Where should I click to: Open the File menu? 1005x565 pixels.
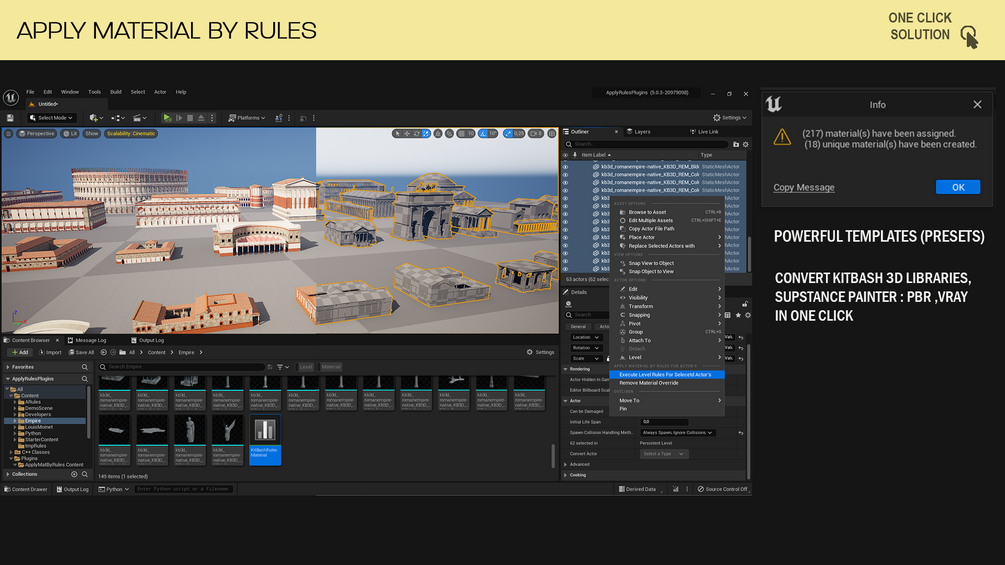click(x=30, y=92)
